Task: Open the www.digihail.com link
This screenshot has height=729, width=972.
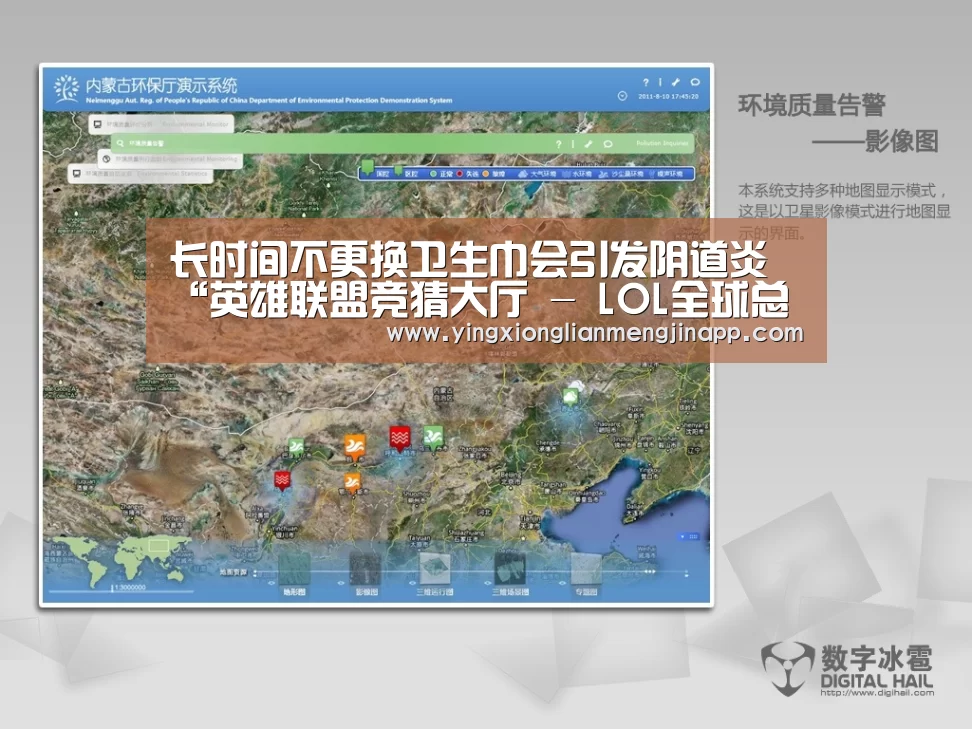Action: tap(877, 692)
